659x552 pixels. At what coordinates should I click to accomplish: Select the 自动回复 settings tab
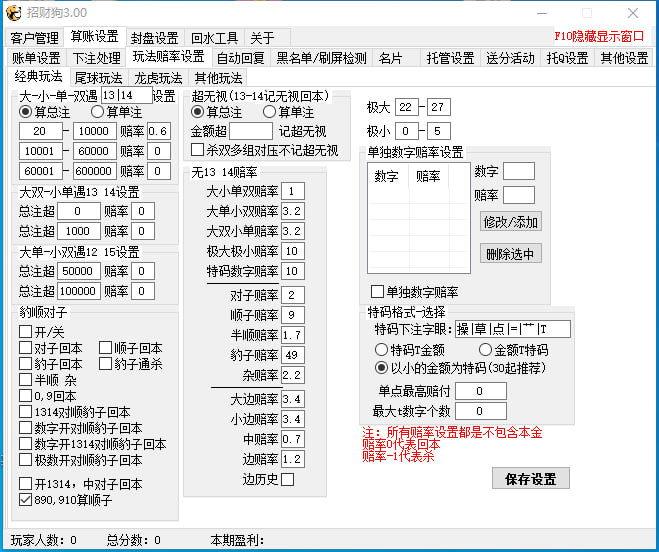tap(241, 58)
